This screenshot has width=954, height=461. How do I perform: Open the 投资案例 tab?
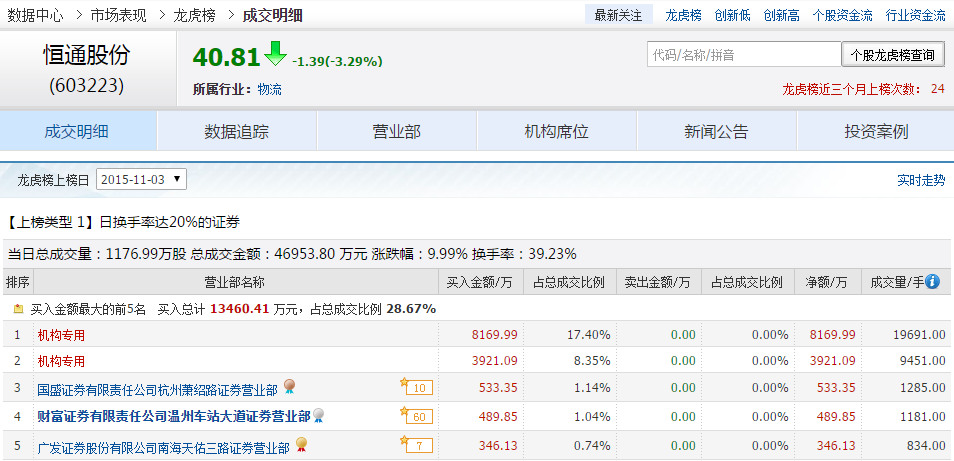(x=876, y=131)
